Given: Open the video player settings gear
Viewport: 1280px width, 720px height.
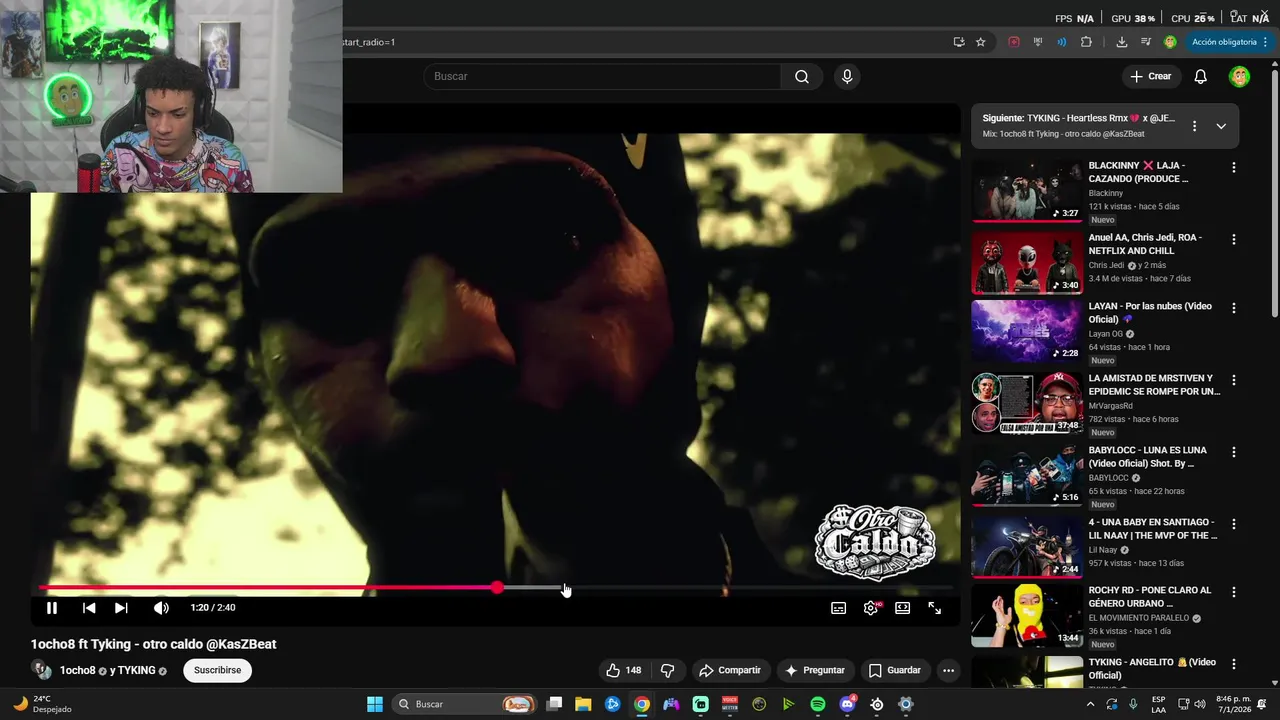Looking at the screenshot, I should pyautogui.click(x=871, y=608).
